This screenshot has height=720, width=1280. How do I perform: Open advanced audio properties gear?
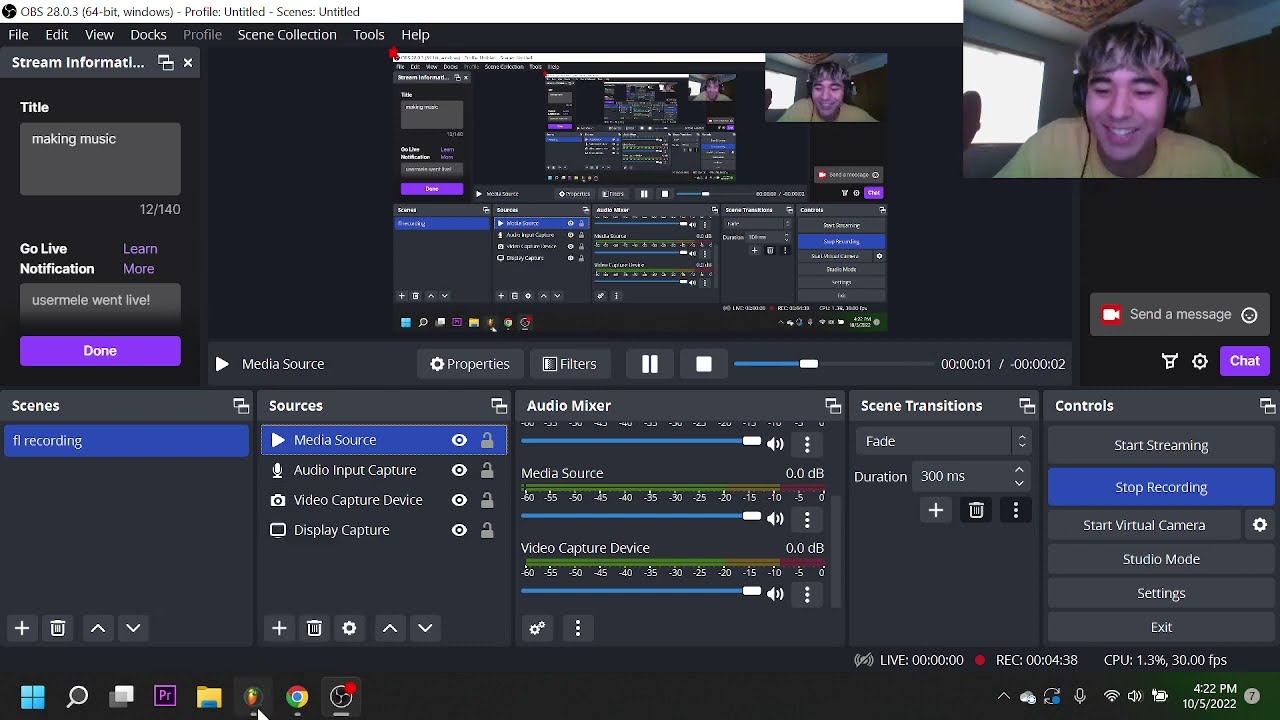click(537, 628)
